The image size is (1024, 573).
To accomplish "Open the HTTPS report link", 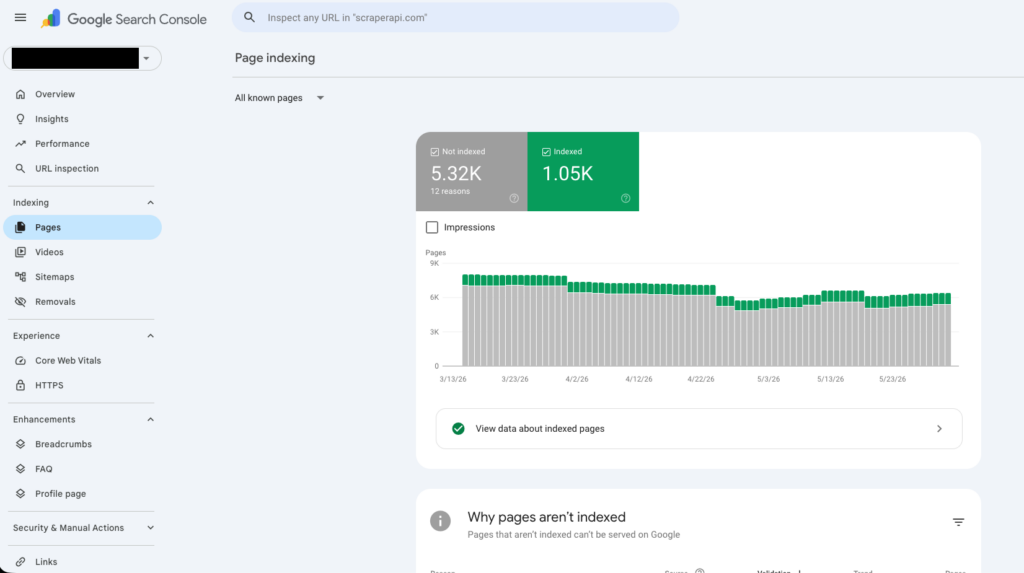I will [x=82, y=385].
